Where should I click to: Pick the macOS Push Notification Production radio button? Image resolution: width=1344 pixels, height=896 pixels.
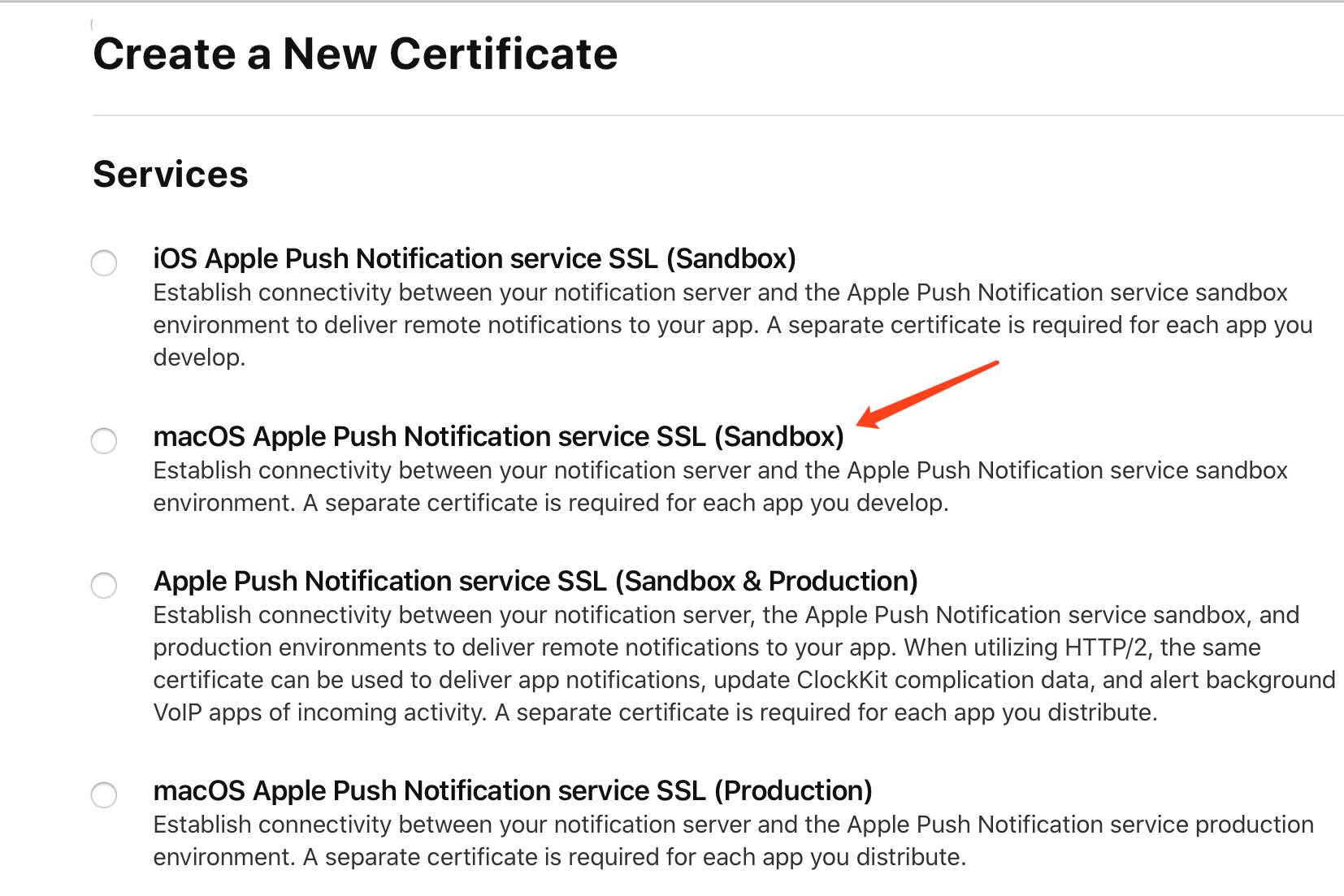[x=104, y=795]
